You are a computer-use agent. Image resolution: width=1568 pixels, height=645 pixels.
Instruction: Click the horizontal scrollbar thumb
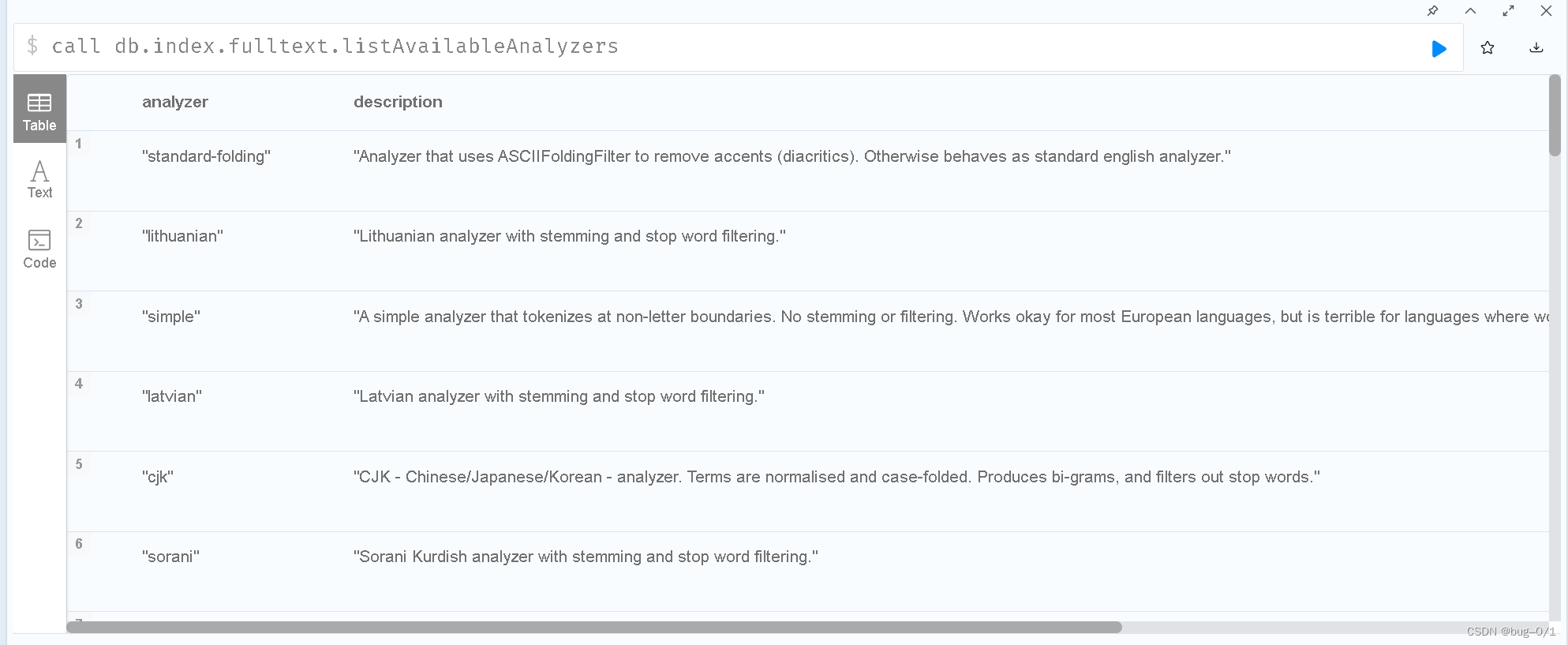pyautogui.click(x=593, y=628)
